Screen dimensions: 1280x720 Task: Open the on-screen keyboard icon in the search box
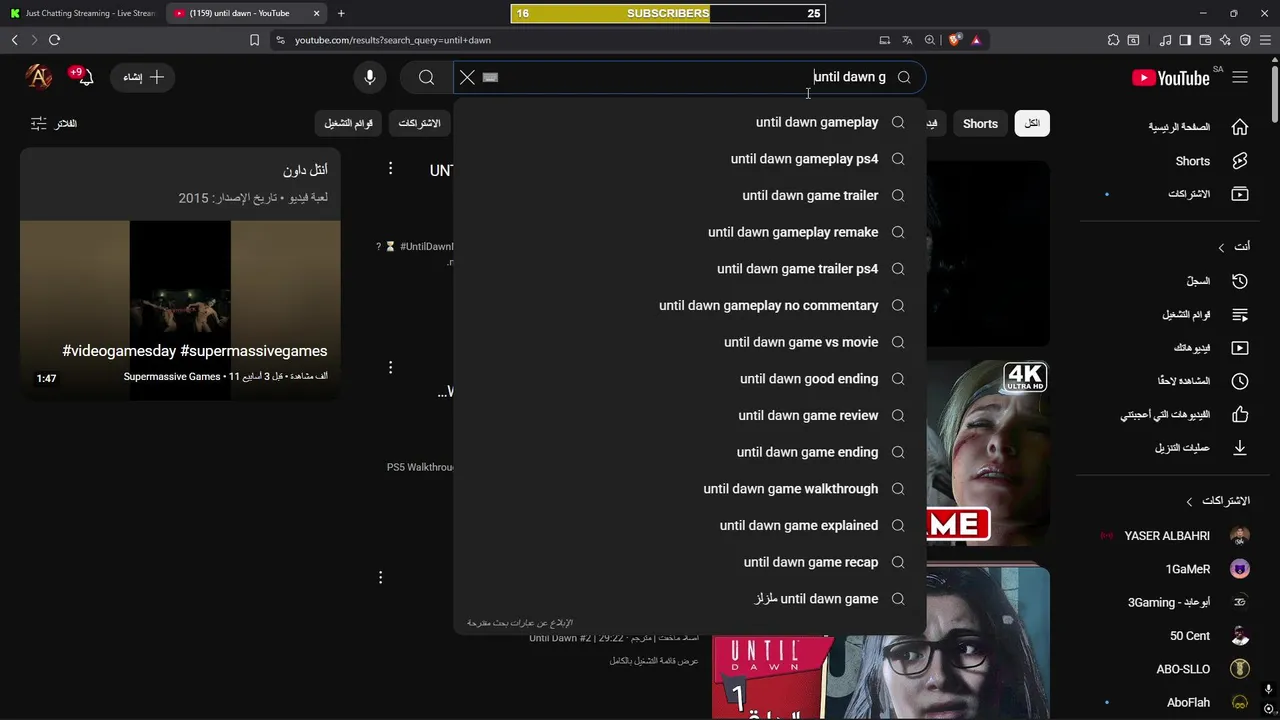490,77
